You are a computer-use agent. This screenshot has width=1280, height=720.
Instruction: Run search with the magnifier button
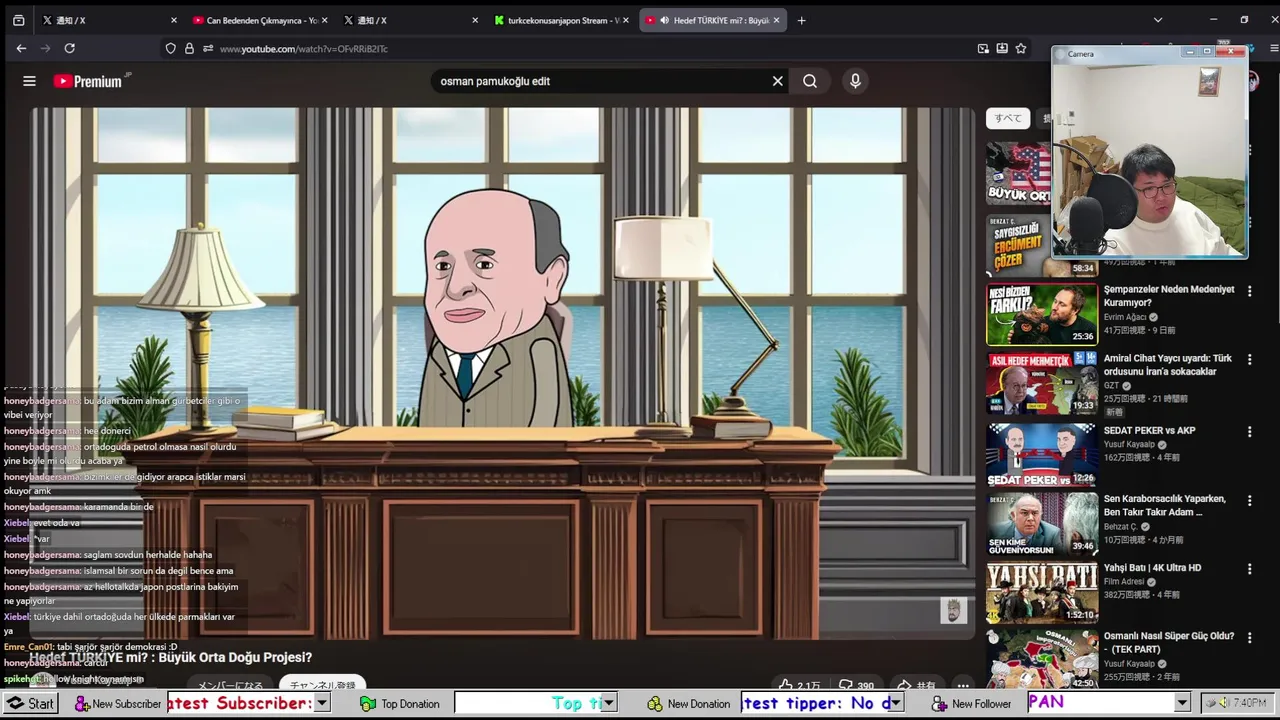[810, 81]
